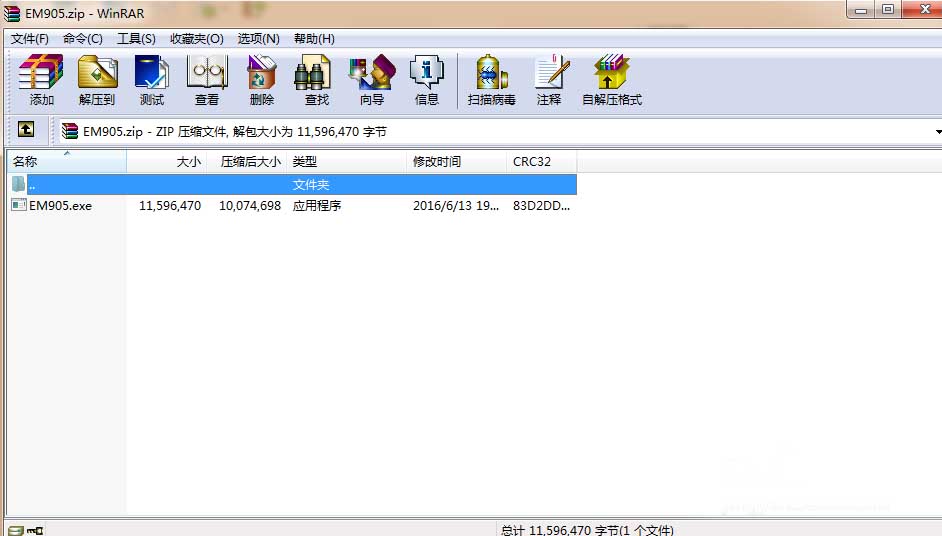Sort by the 名称 column header

pyautogui.click(x=67, y=161)
